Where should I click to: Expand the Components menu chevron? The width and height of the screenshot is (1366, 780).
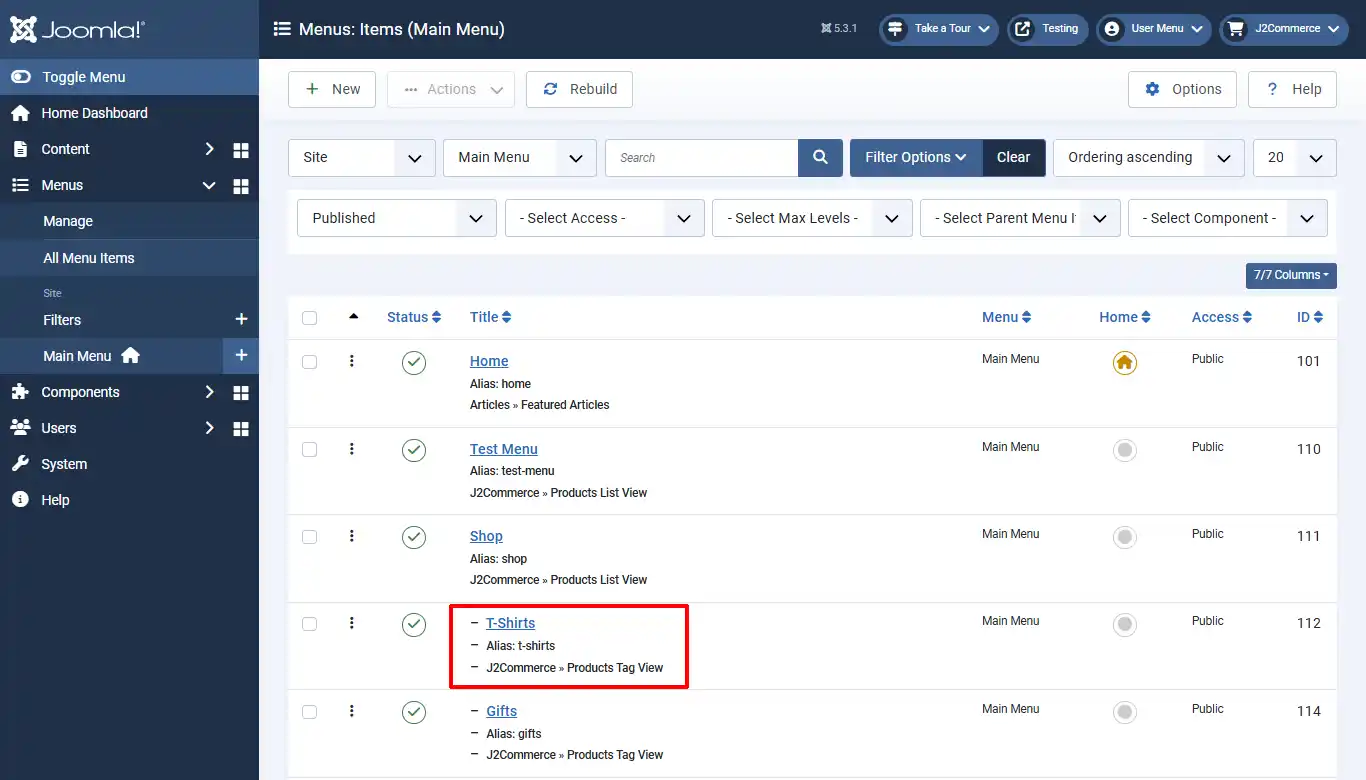[x=209, y=392]
